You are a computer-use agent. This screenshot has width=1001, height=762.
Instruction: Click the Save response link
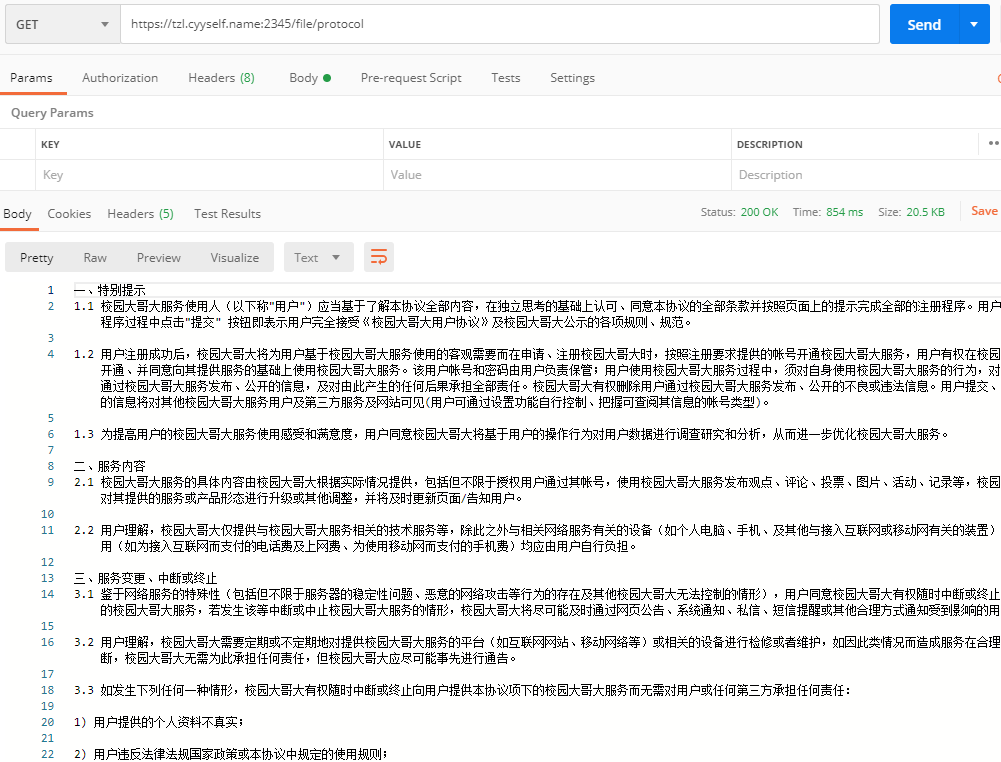pyautogui.click(x=984, y=211)
